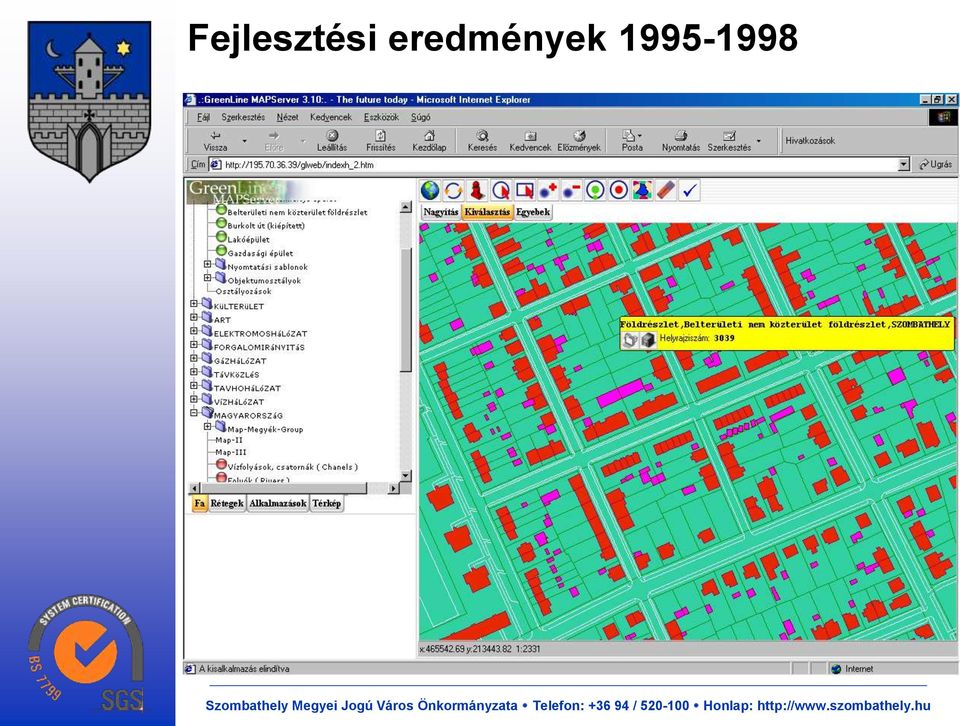Select the Map-II tree item
Viewport: 960px width, 726px height.
tap(229, 440)
